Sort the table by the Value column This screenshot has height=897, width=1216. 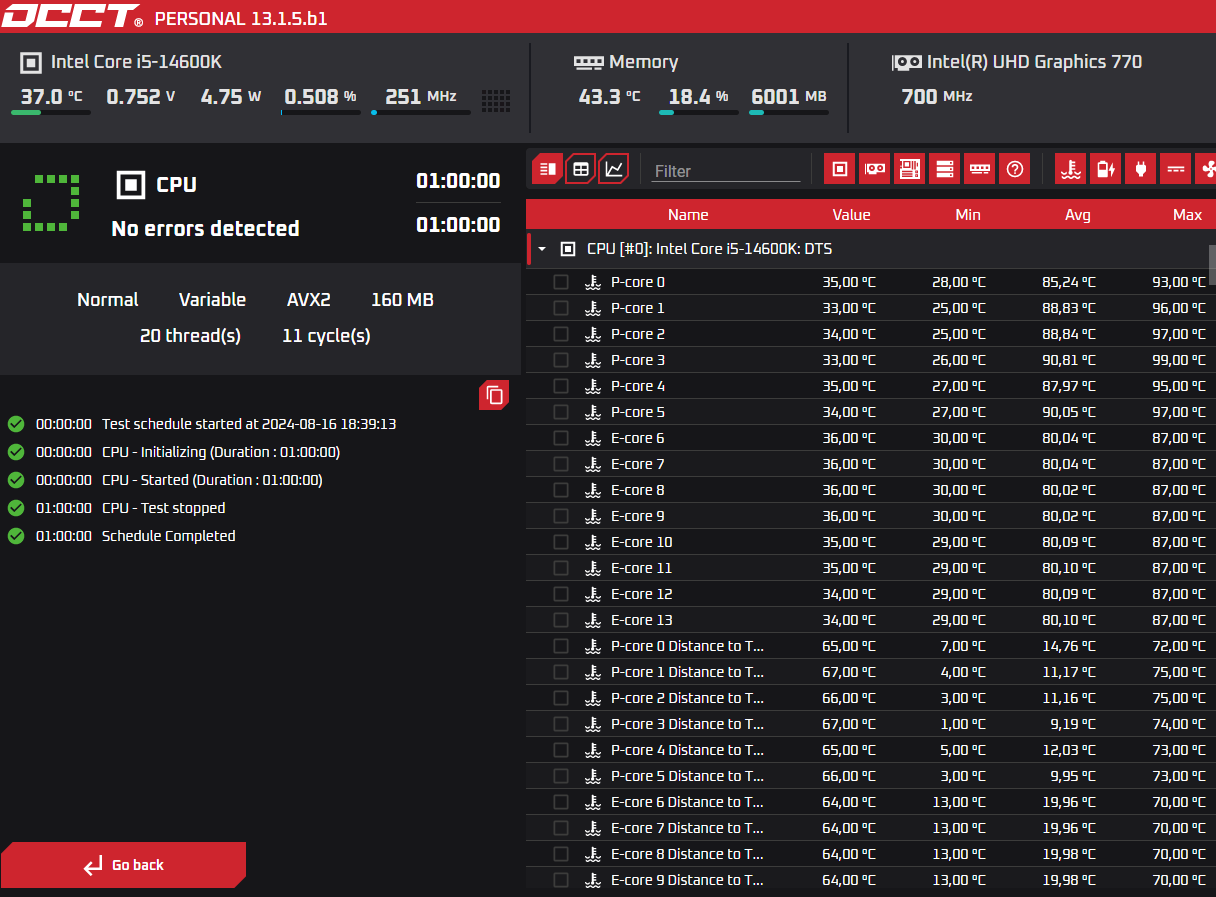tap(851, 215)
